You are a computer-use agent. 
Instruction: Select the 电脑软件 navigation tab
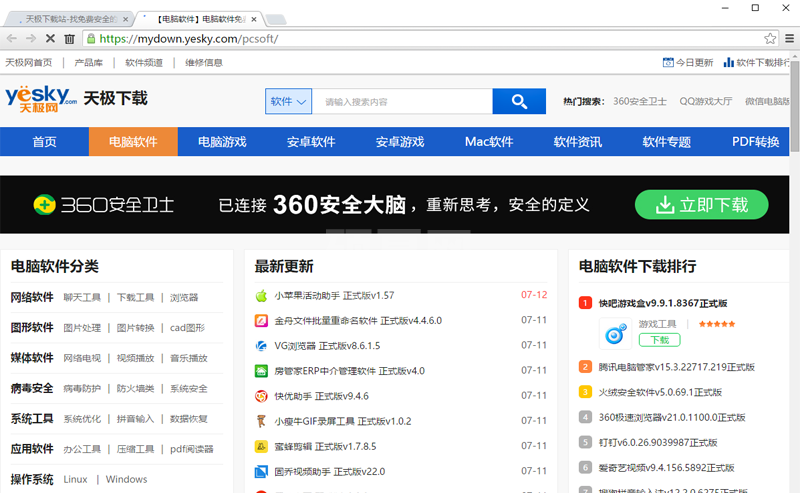[133, 141]
